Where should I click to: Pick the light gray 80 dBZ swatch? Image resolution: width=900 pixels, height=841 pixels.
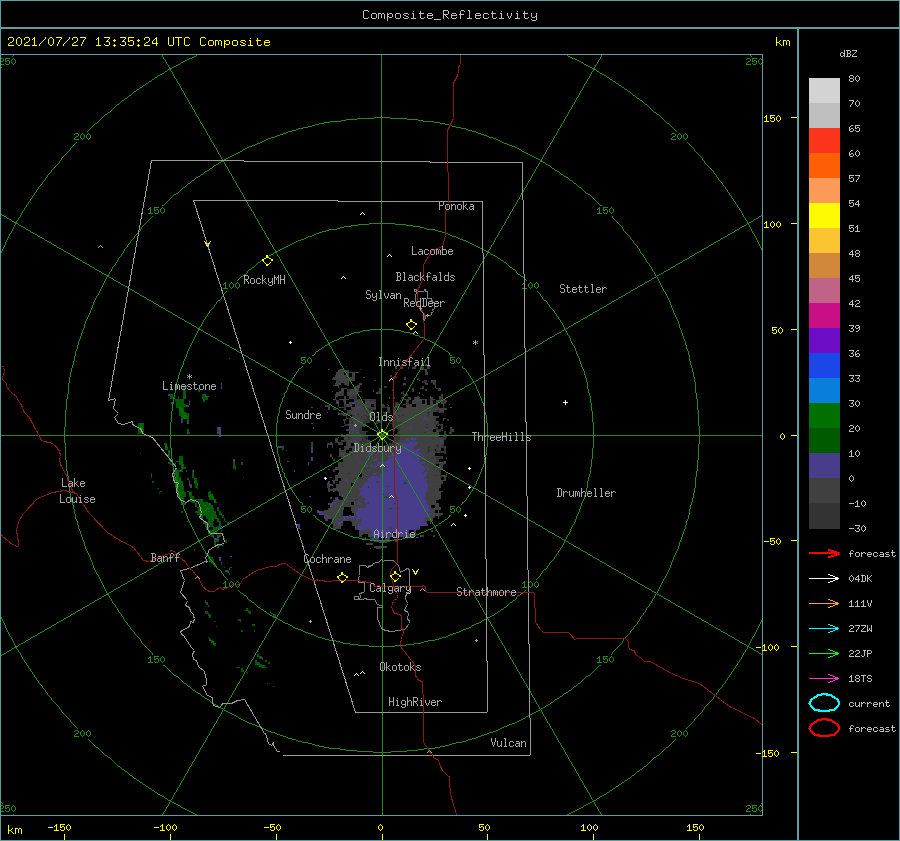pyautogui.click(x=824, y=90)
